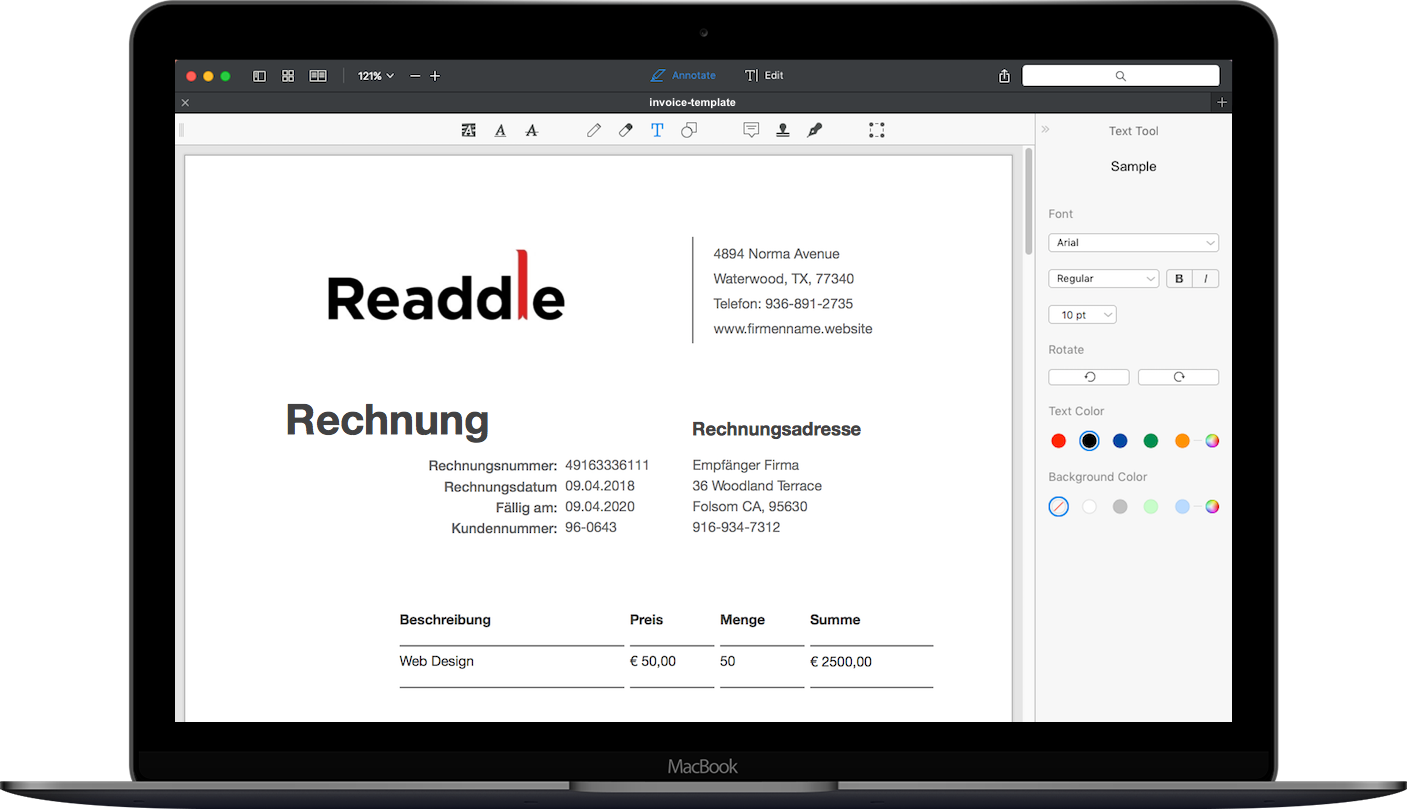Add a new tab

click(x=1222, y=102)
